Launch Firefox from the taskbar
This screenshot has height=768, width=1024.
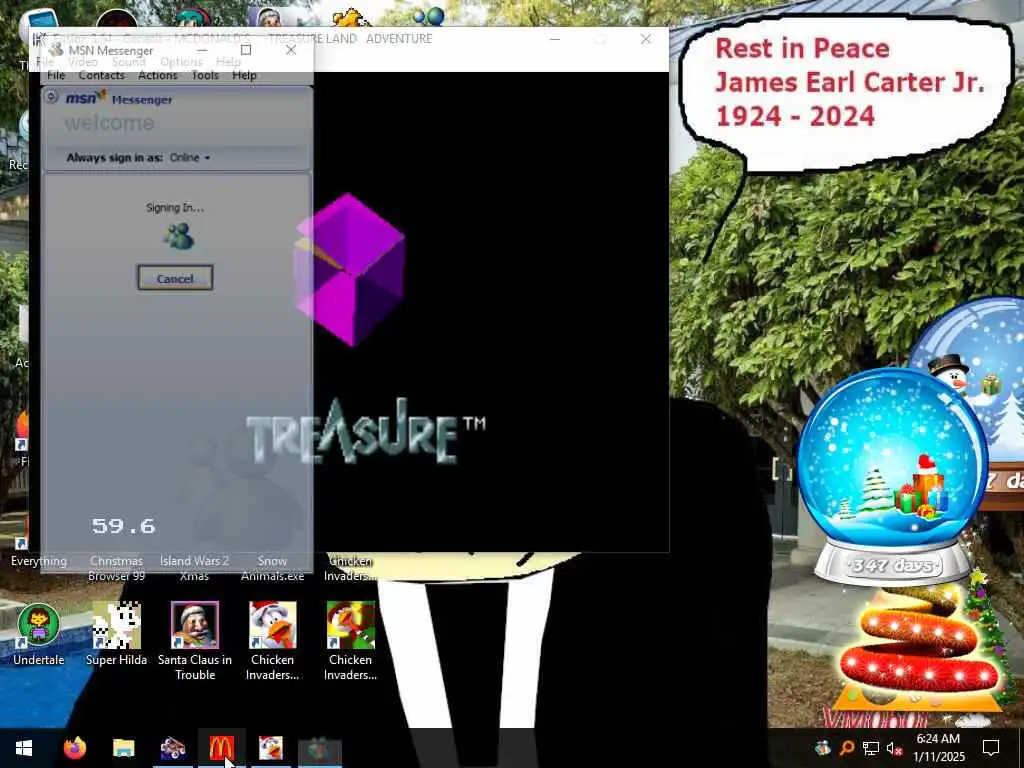pos(75,748)
